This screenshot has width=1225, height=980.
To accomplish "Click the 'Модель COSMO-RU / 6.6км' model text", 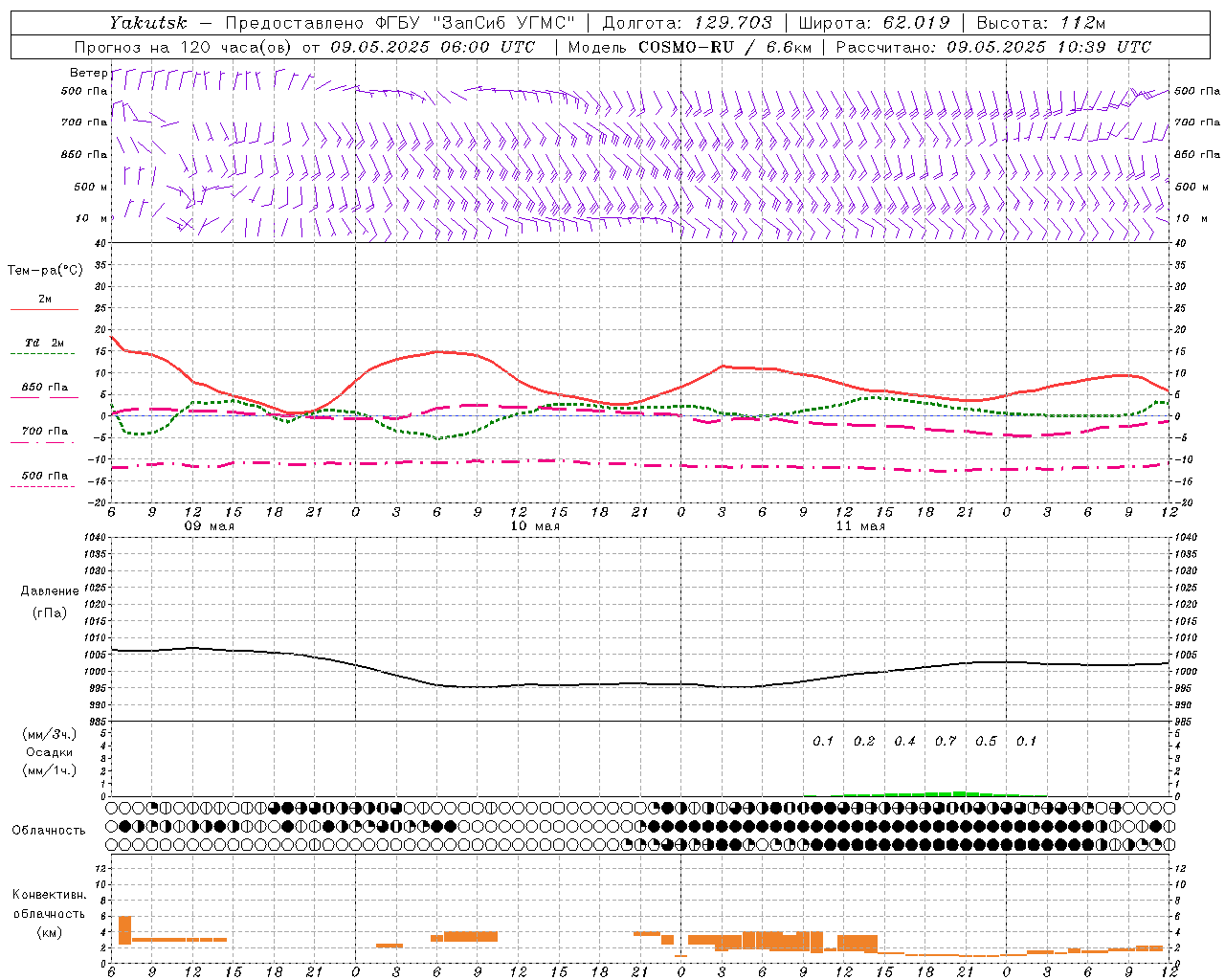I will pos(690,47).
